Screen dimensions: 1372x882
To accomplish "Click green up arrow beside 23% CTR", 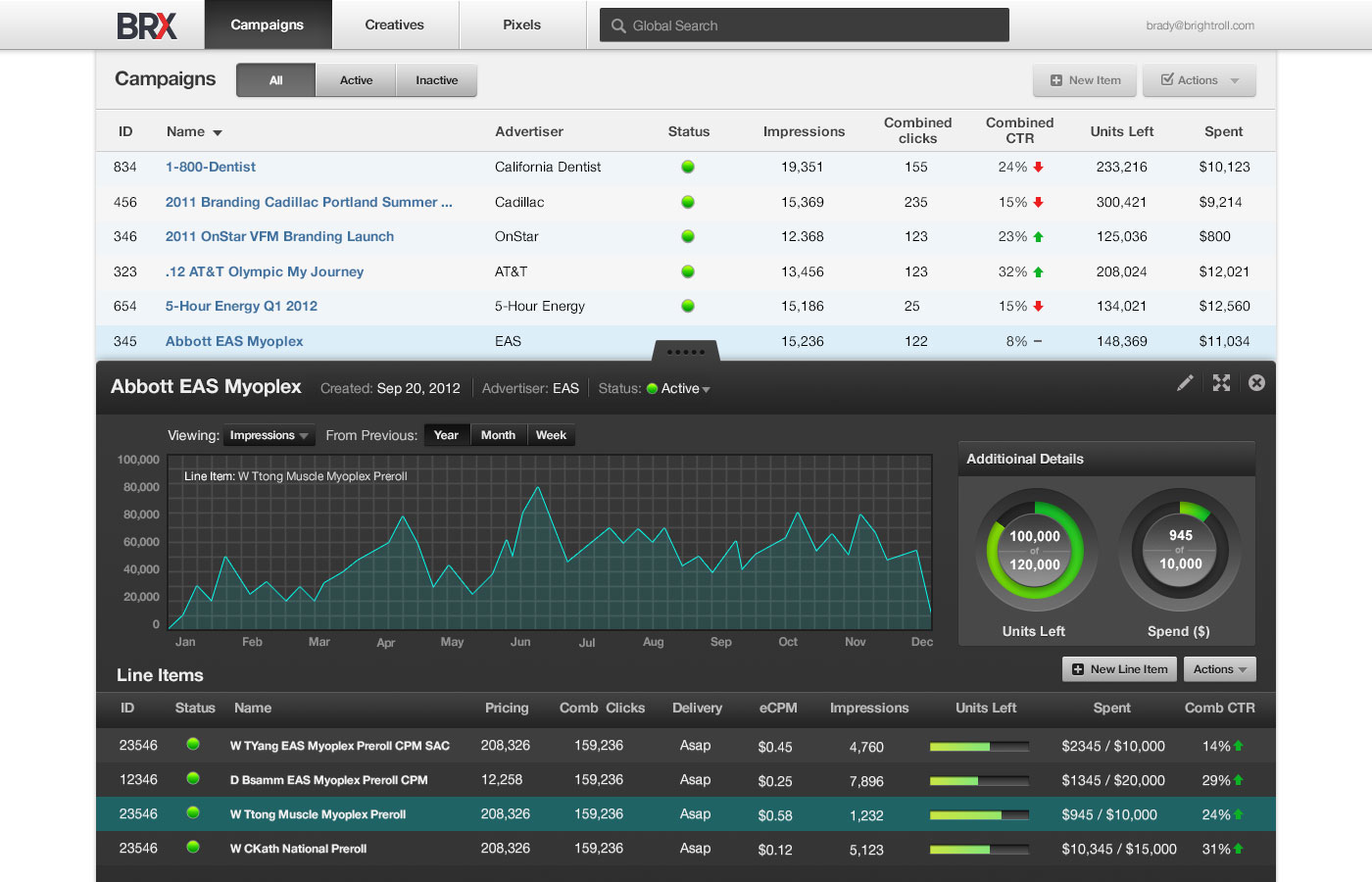I will [x=1038, y=236].
